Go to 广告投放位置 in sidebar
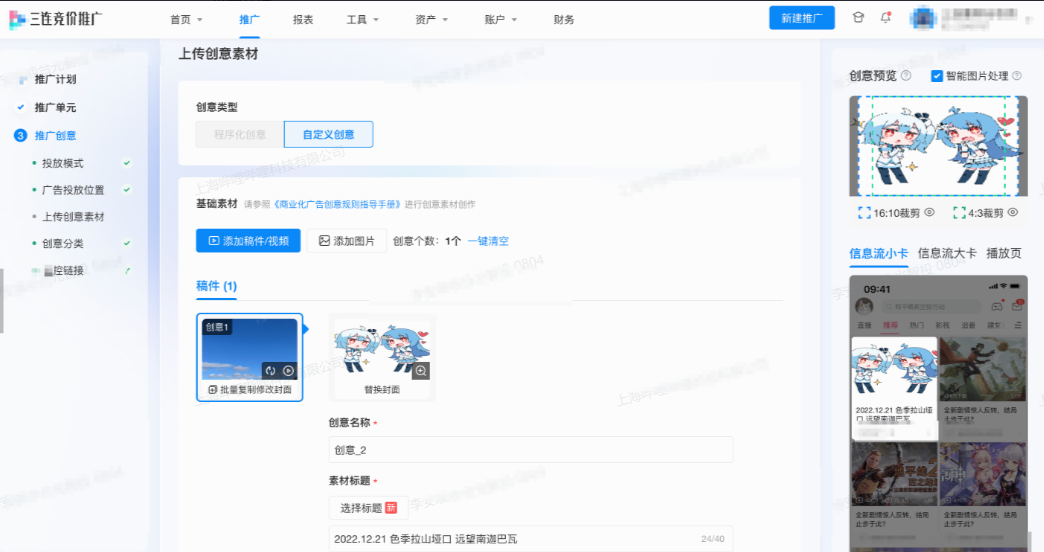The image size is (1044, 552). [x=73, y=190]
